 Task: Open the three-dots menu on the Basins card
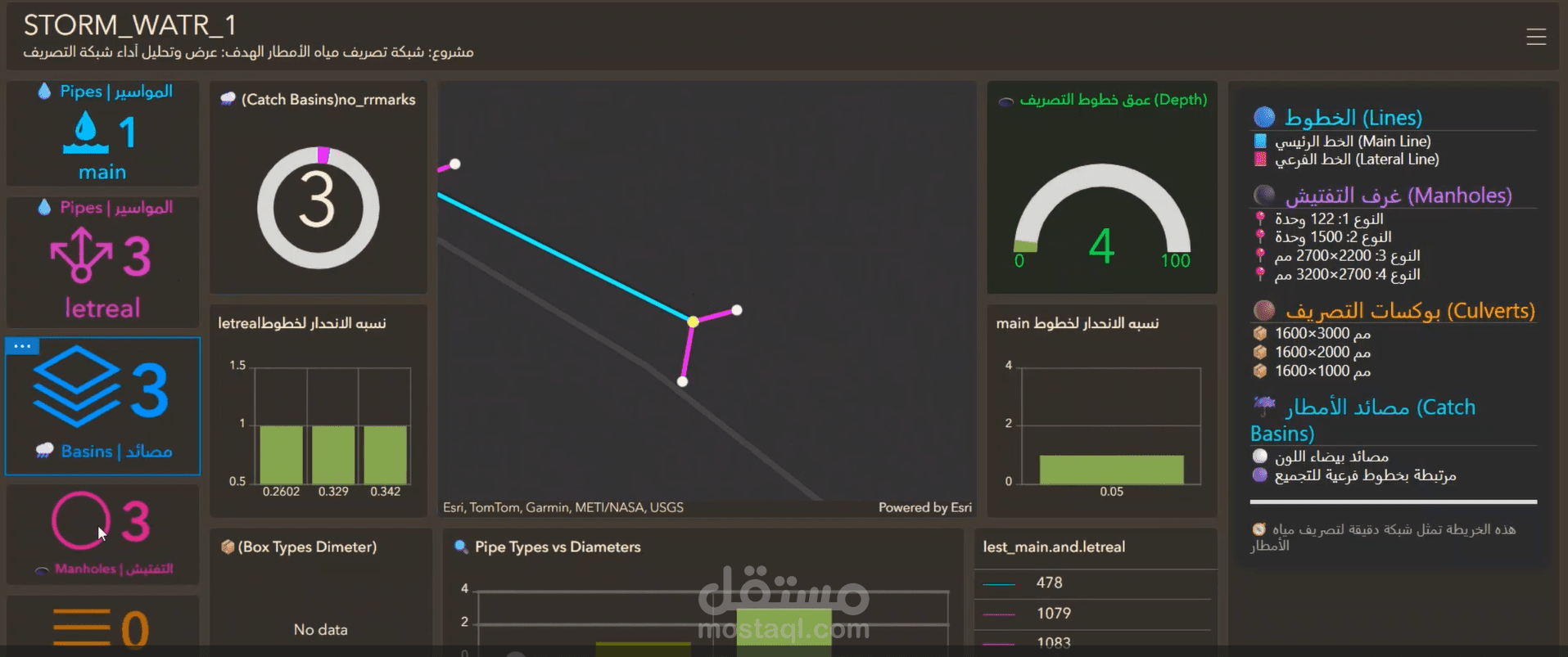(22, 346)
